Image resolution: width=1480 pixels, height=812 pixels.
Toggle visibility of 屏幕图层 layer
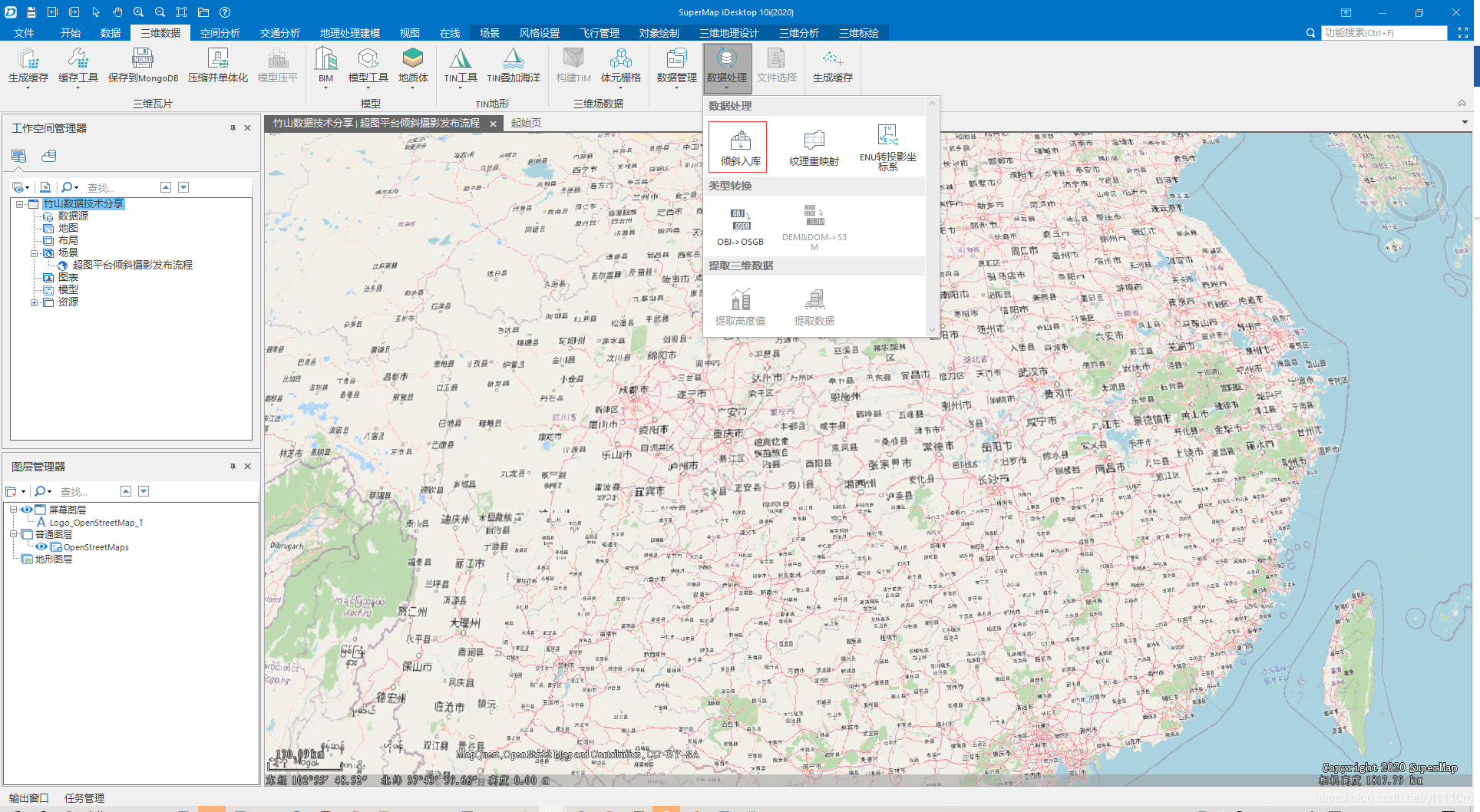[x=27, y=510]
